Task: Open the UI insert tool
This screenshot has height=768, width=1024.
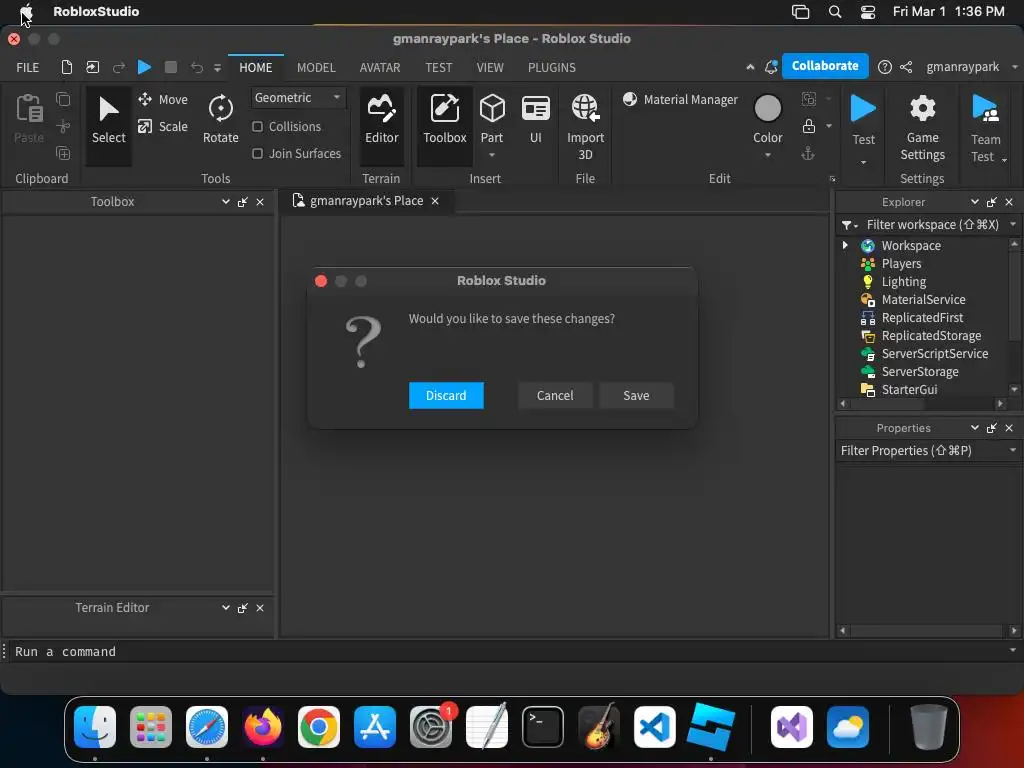Action: click(536, 120)
